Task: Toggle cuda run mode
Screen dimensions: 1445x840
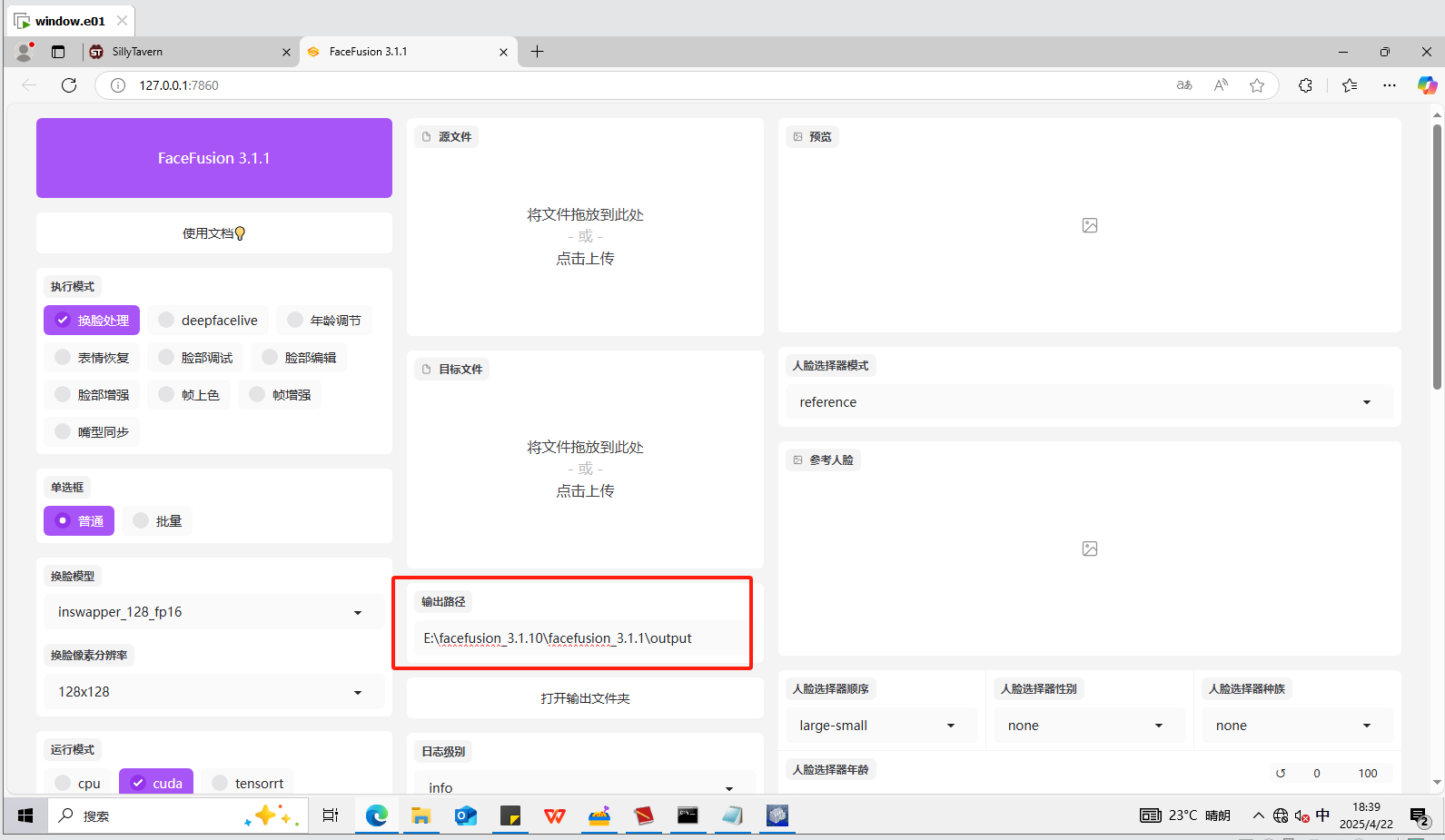Action: tap(156, 783)
